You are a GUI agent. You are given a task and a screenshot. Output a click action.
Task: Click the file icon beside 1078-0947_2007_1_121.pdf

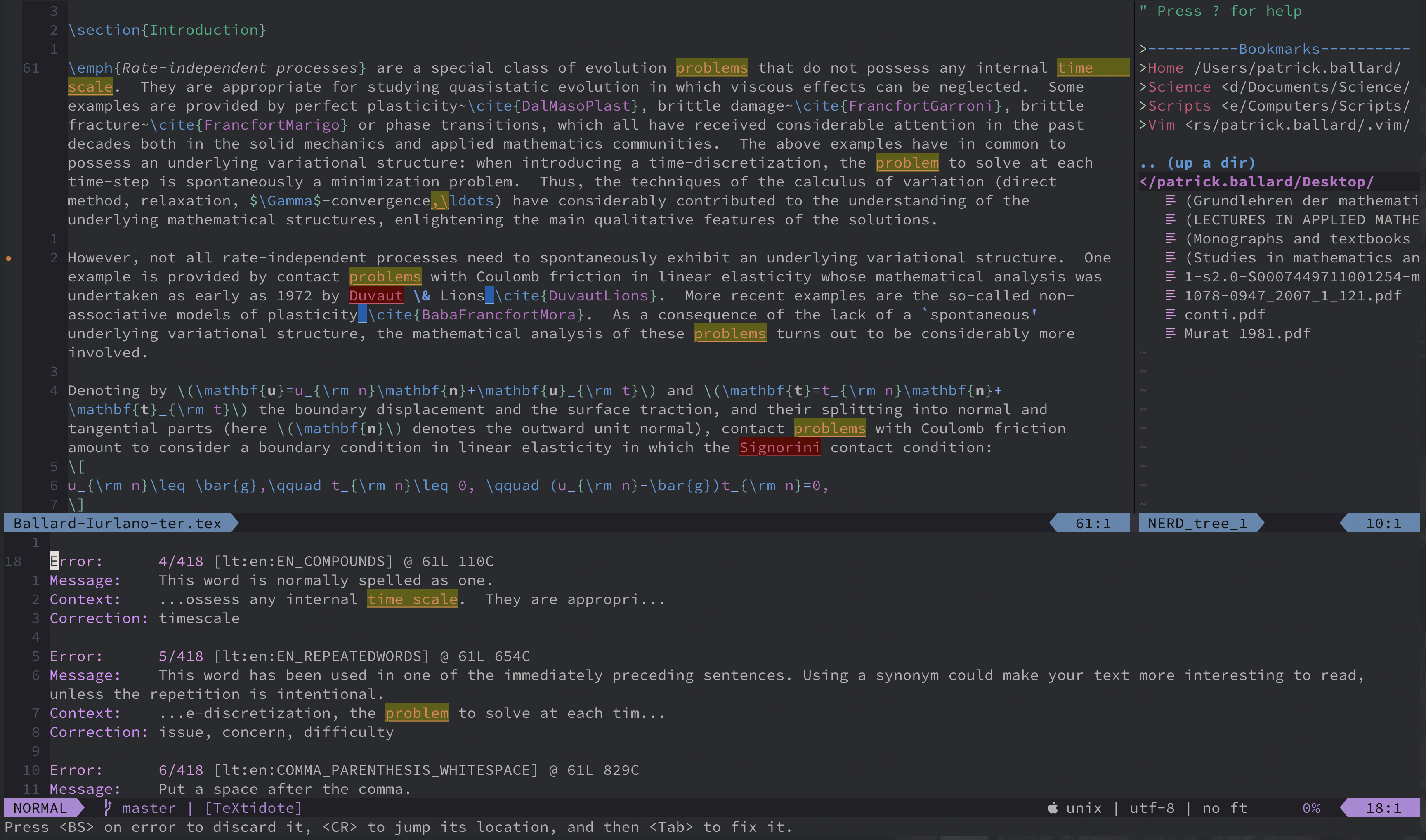(1170, 295)
